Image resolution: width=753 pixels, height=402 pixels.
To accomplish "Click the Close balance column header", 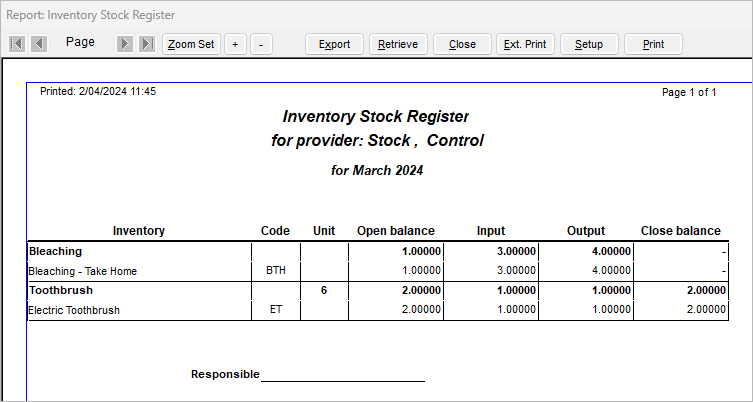I will 680,230.
